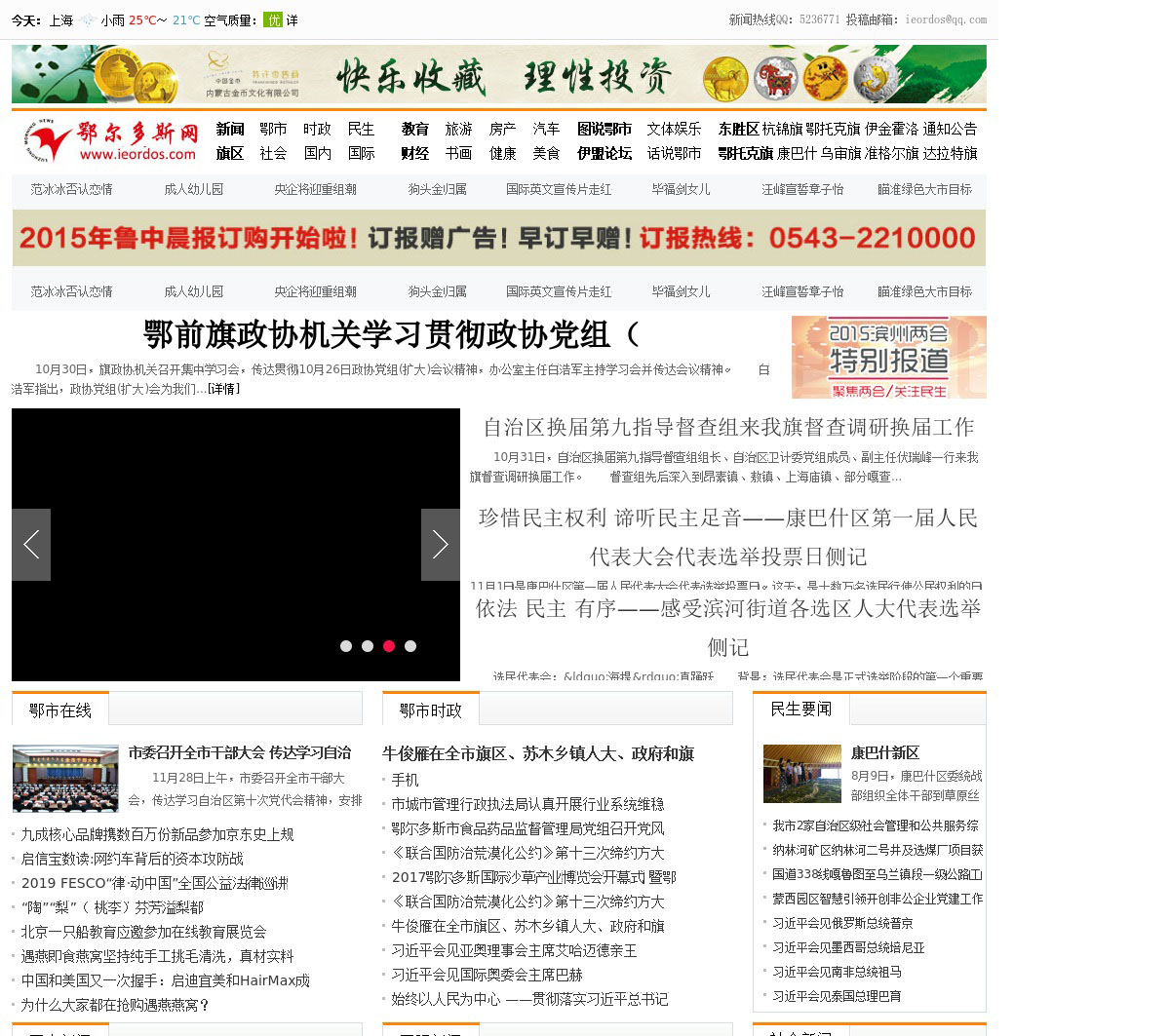Click the previous slide arrow on carousel
Image resolution: width=1170 pixels, height=1036 pixels.
click(31, 545)
